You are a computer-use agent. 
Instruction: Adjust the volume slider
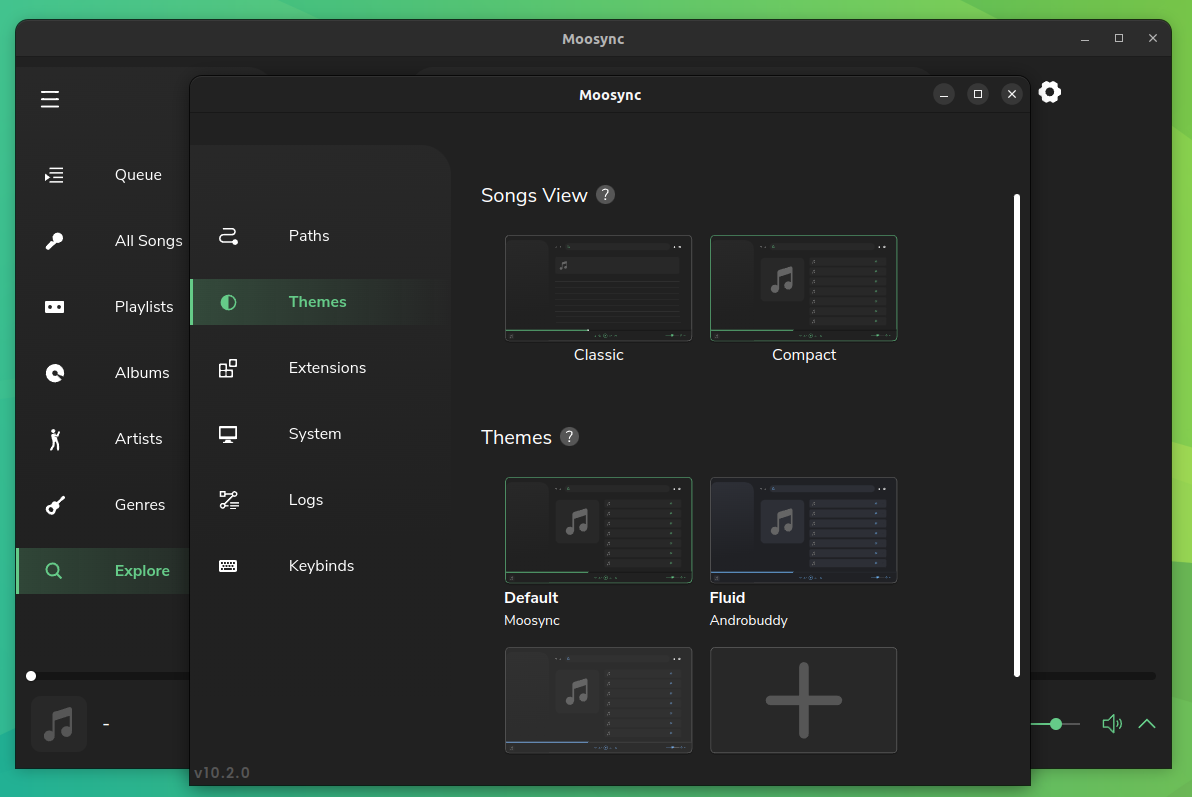pyautogui.click(x=1057, y=724)
